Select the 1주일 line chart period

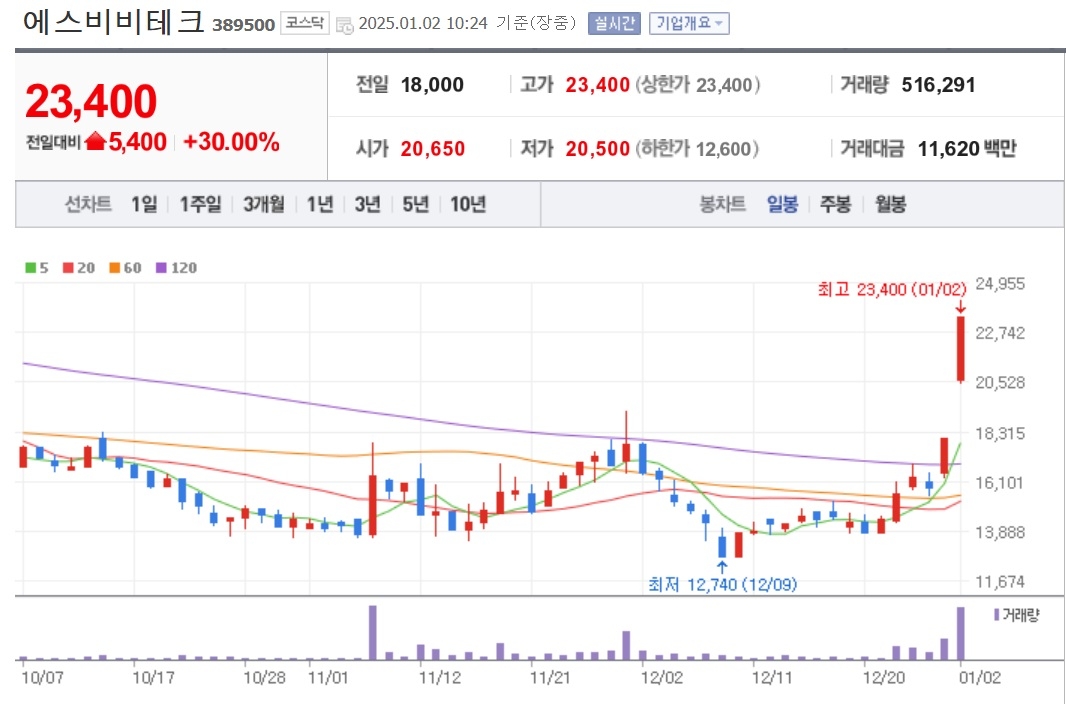[x=201, y=204]
